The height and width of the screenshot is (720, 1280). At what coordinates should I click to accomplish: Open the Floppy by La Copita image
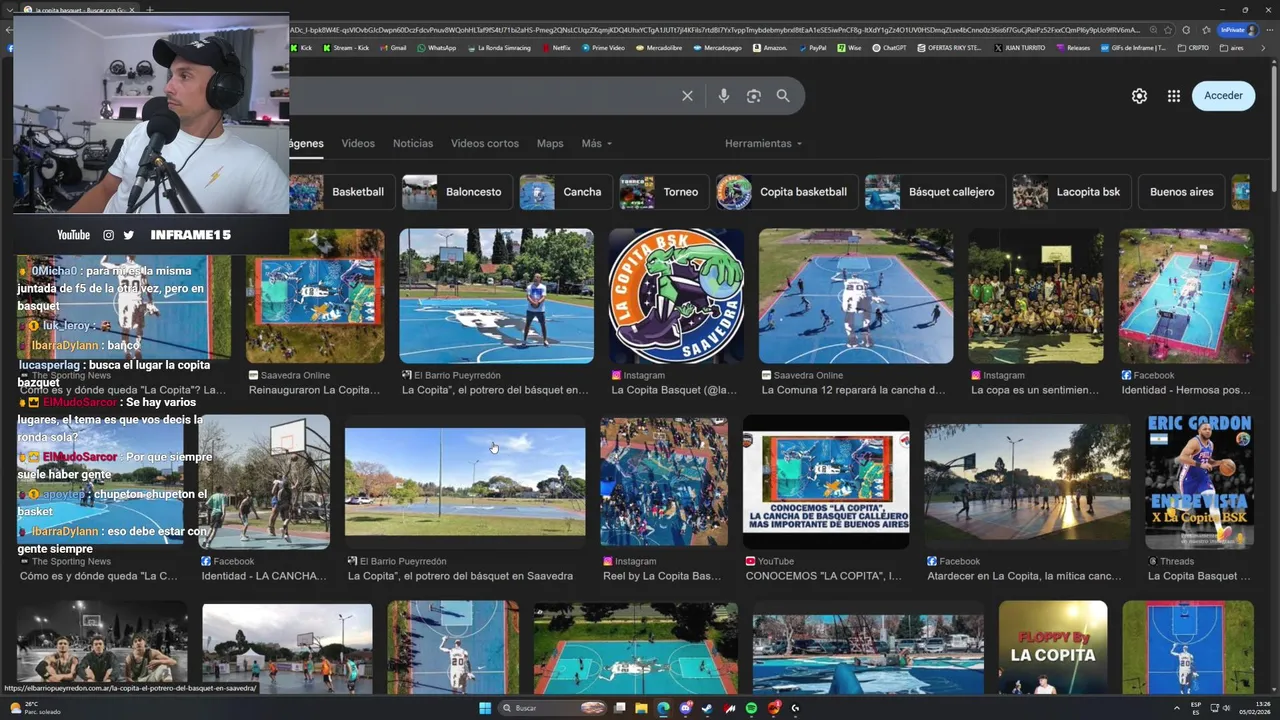pos(1053,647)
